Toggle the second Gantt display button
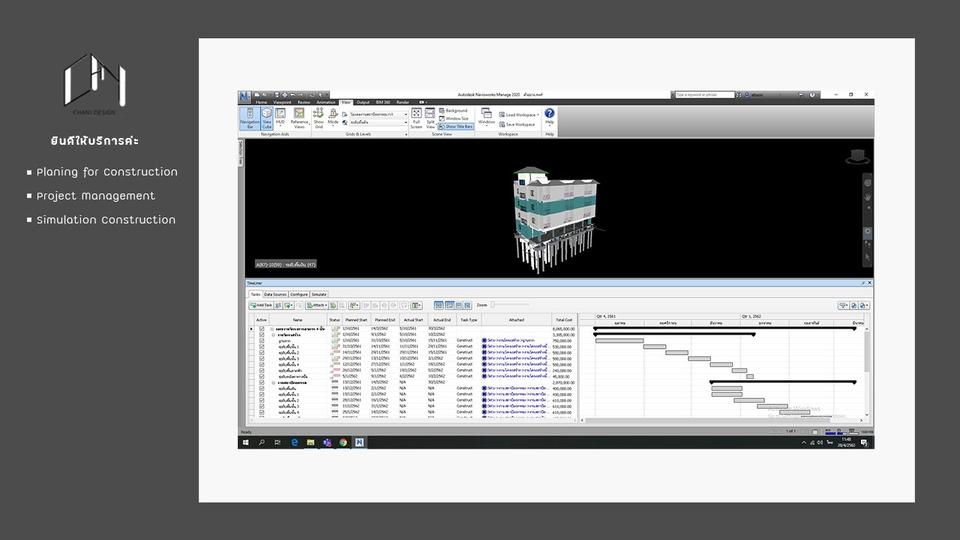The image size is (960, 540). [x=449, y=305]
